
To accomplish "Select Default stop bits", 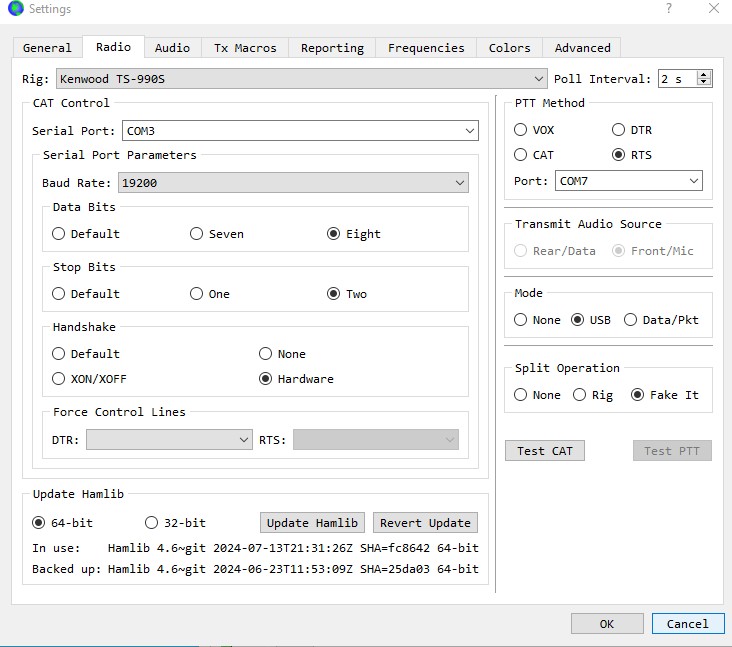I will (x=86, y=294).
